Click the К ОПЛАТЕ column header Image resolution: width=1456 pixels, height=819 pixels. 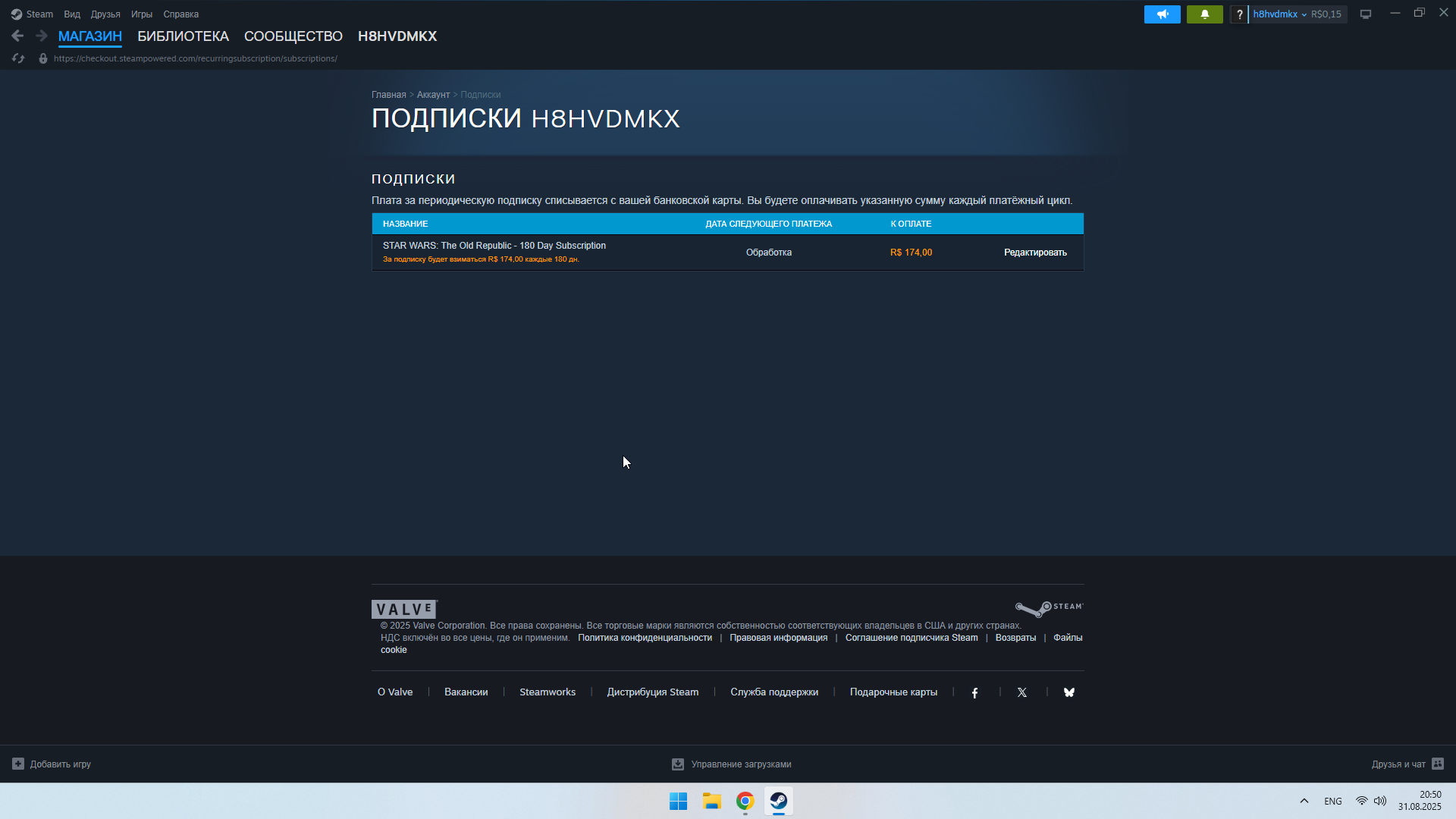pyautogui.click(x=912, y=224)
